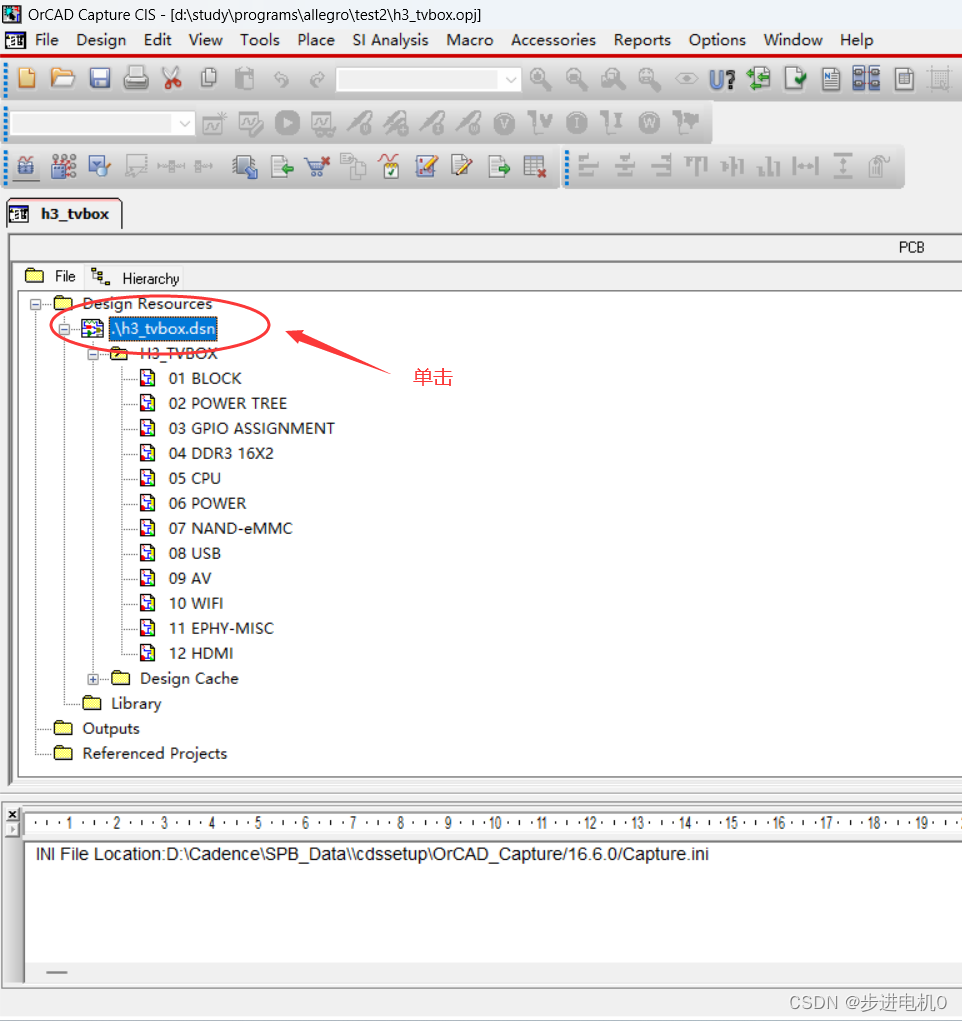962x1021 pixels.
Task: Click the shopping cart CIS icon
Action: pos(317,167)
